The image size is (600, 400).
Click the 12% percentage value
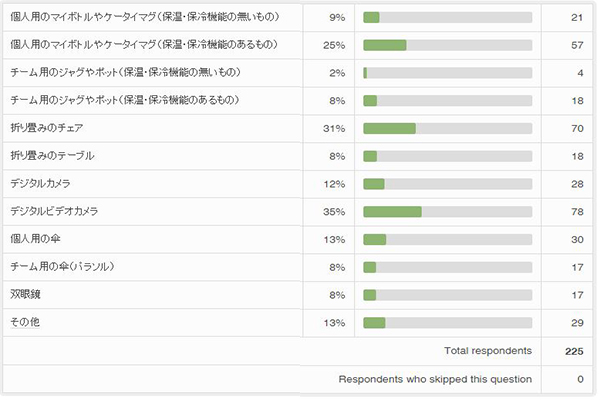click(x=334, y=184)
